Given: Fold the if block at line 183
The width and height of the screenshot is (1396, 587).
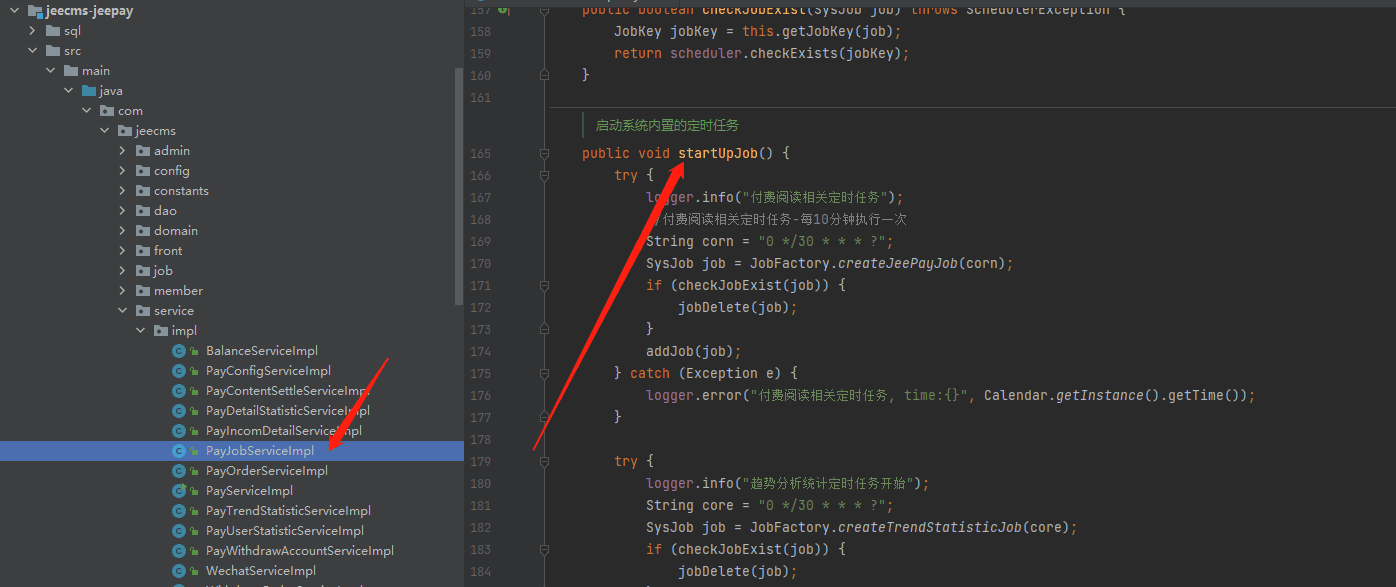Looking at the screenshot, I should pyautogui.click(x=544, y=549).
